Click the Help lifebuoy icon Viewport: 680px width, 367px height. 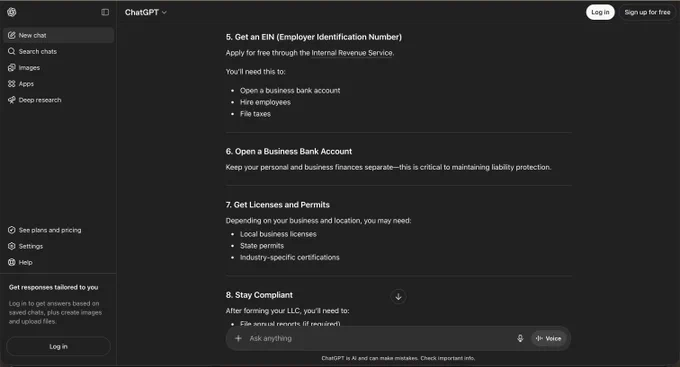(12, 262)
